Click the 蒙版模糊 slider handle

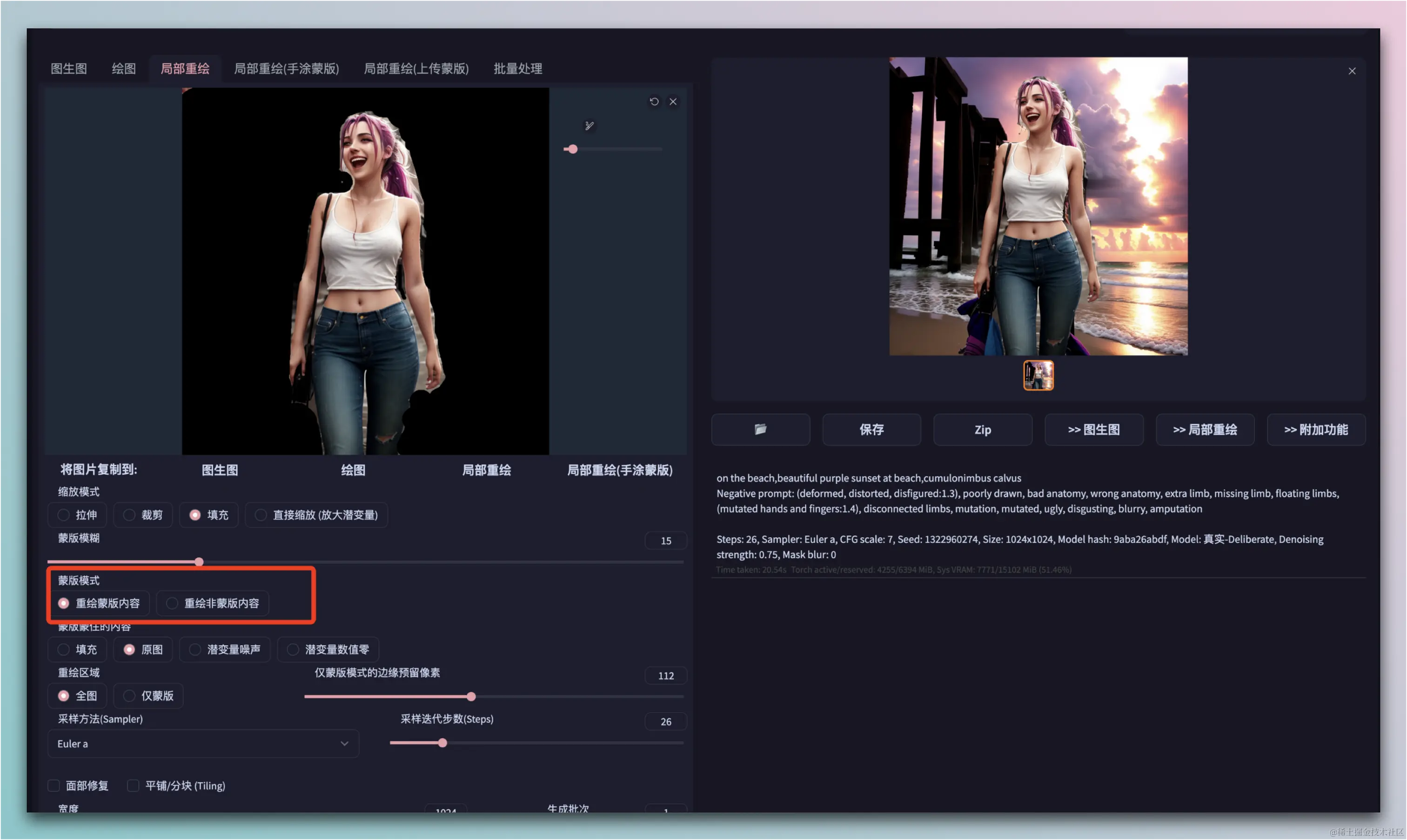[x=199, y=561]
